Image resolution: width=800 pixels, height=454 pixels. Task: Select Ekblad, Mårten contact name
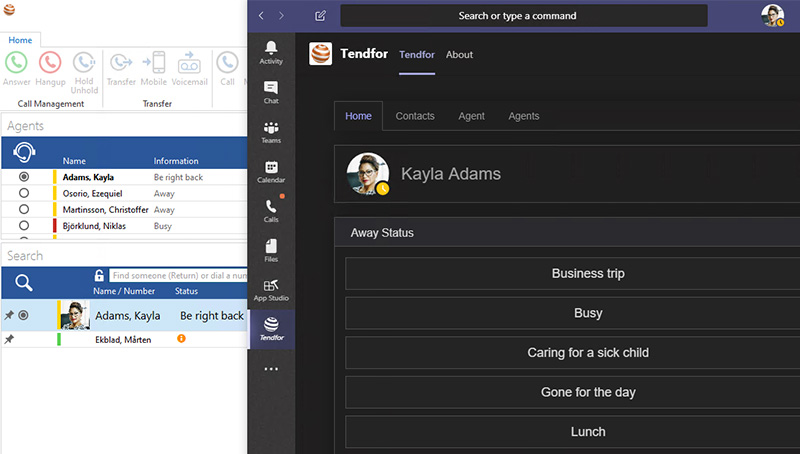(123, 340)
